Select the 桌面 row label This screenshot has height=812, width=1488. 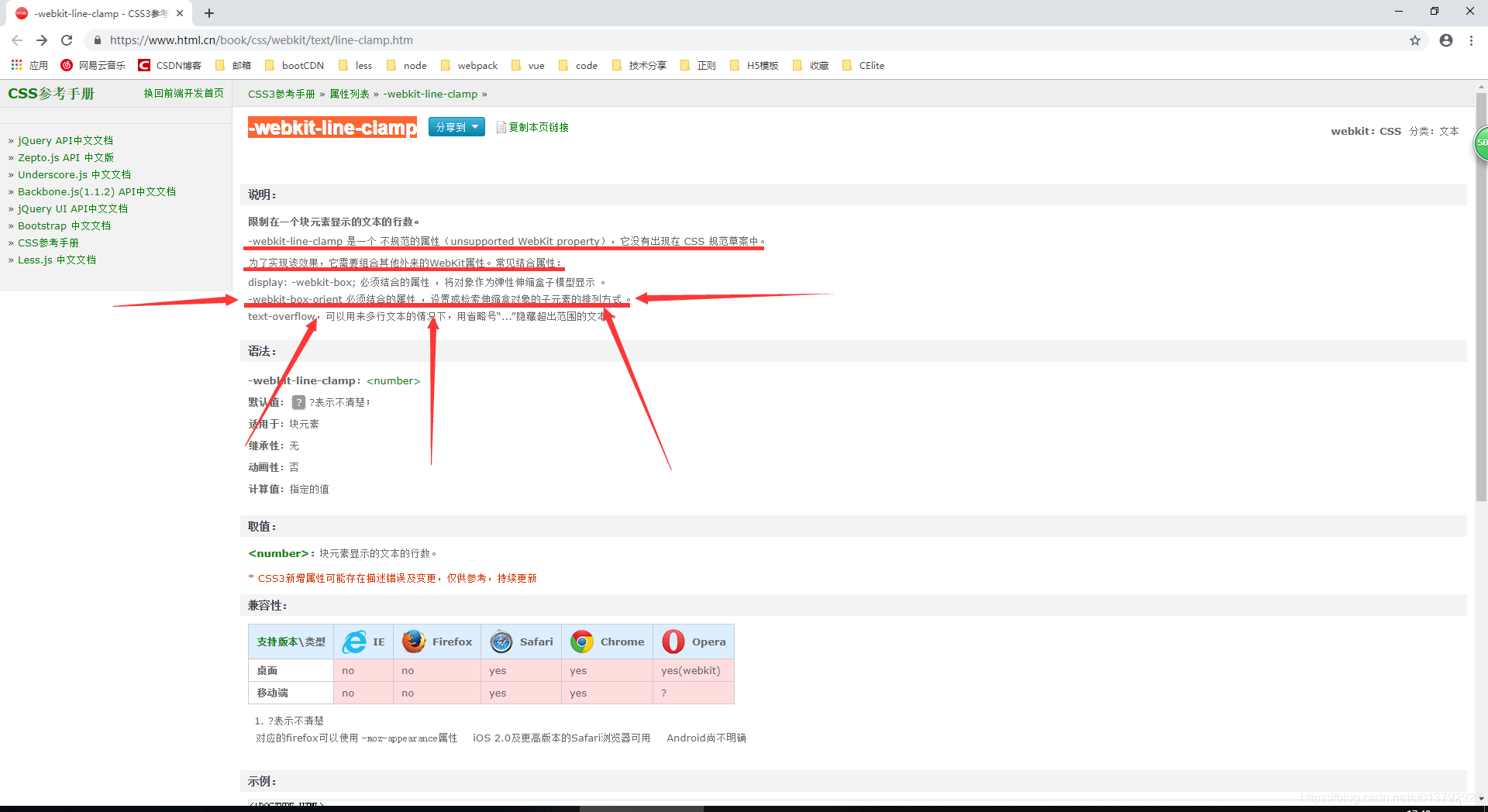click(x=291, y=670)
